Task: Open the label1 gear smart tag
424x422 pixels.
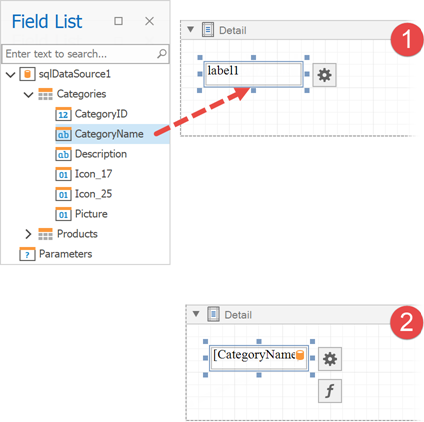Action: [324, 75]
